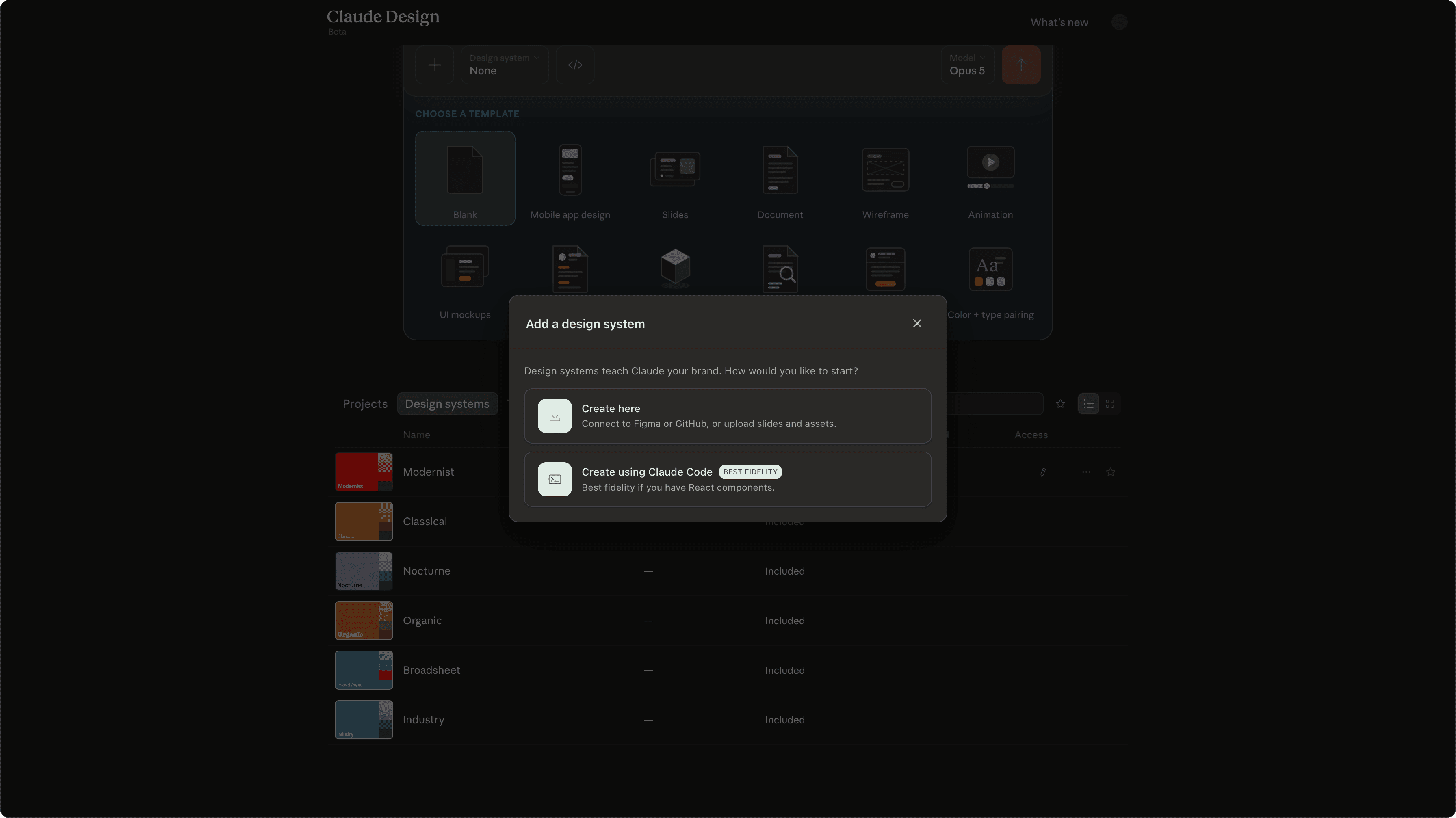Filter by starred using the star icon
This screenshot has width=1456, height=818.
(1060, 403)
